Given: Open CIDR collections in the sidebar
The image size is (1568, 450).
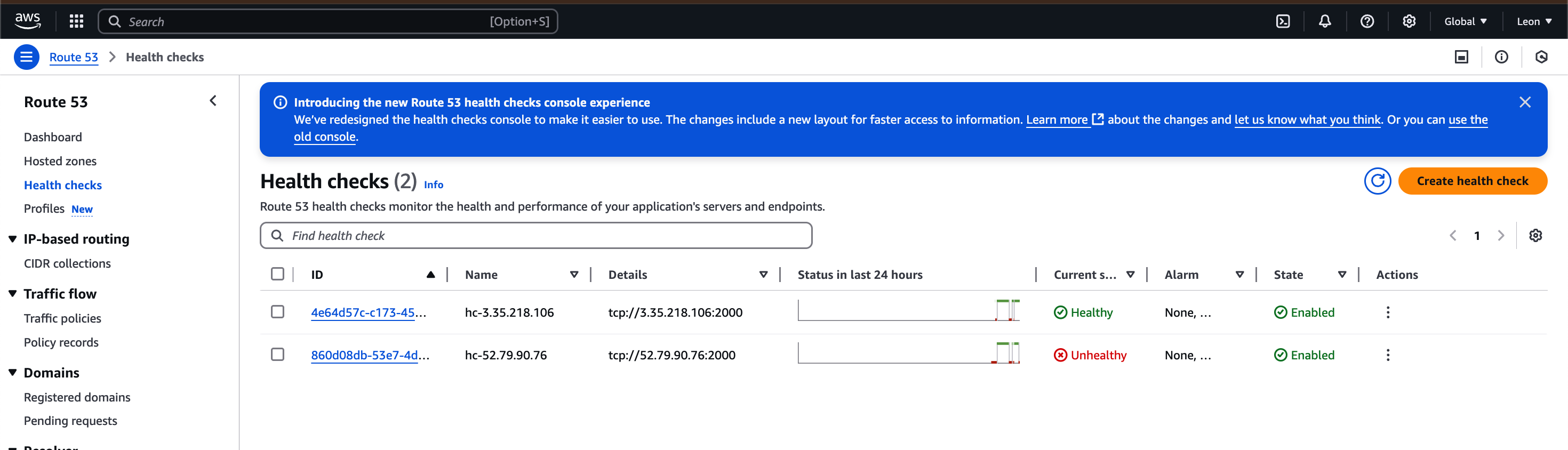Looking at the screenshot, I should tap(67, 264).
